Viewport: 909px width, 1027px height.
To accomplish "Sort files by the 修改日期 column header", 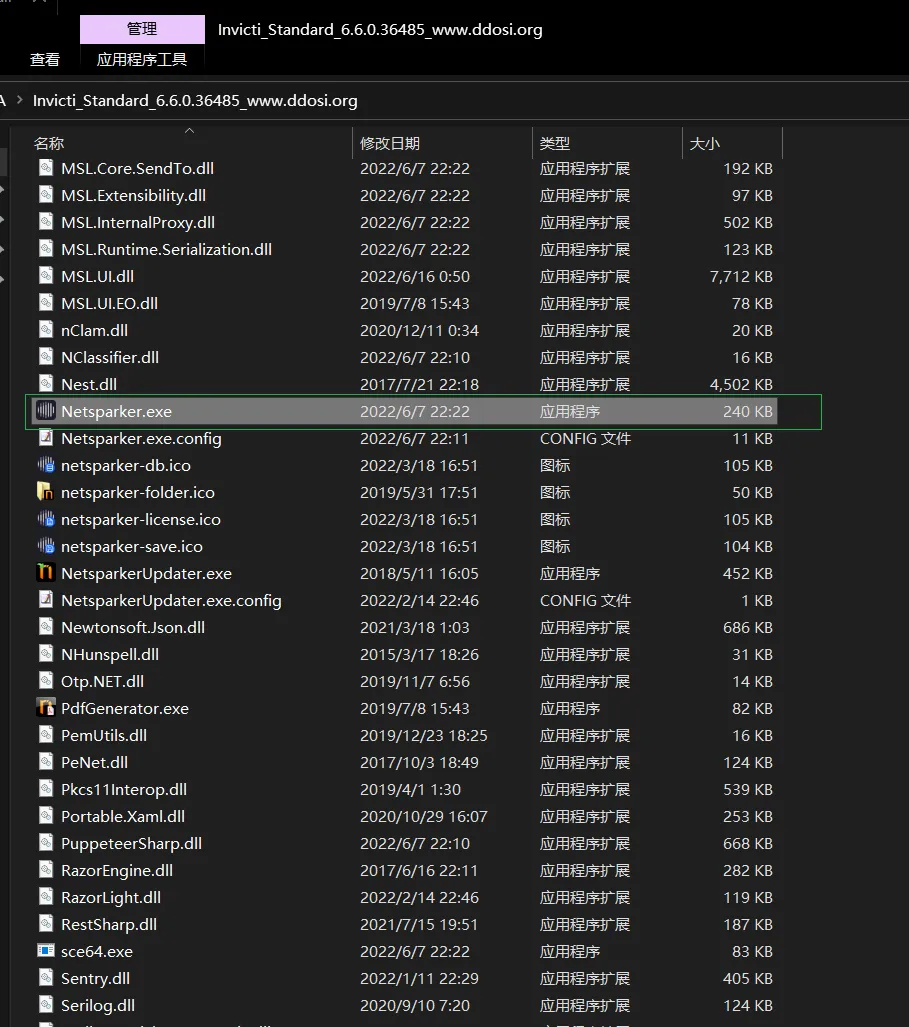I will click(390, 143).
